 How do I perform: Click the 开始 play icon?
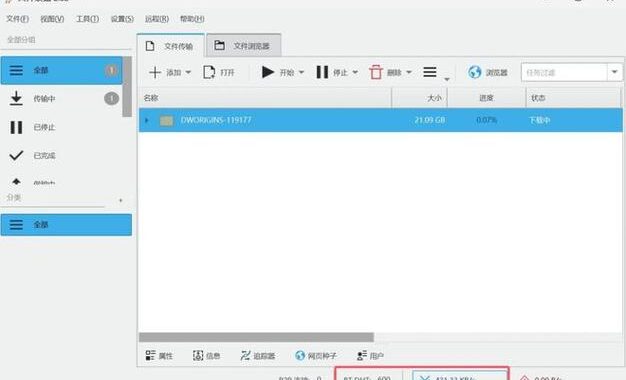tap(267, 72)
